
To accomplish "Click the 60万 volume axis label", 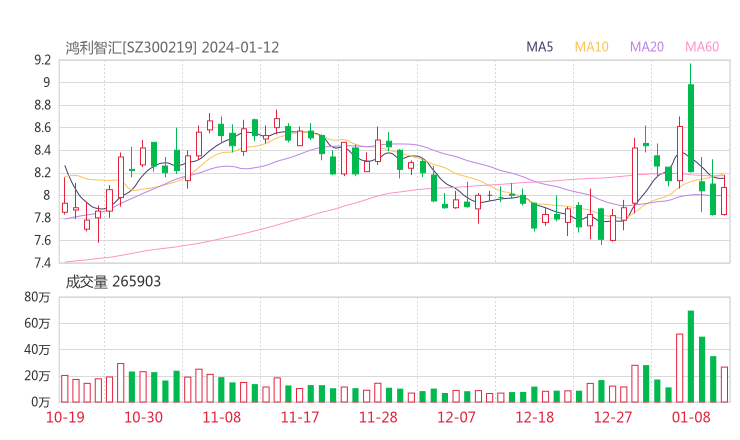I will click(38, 324).
